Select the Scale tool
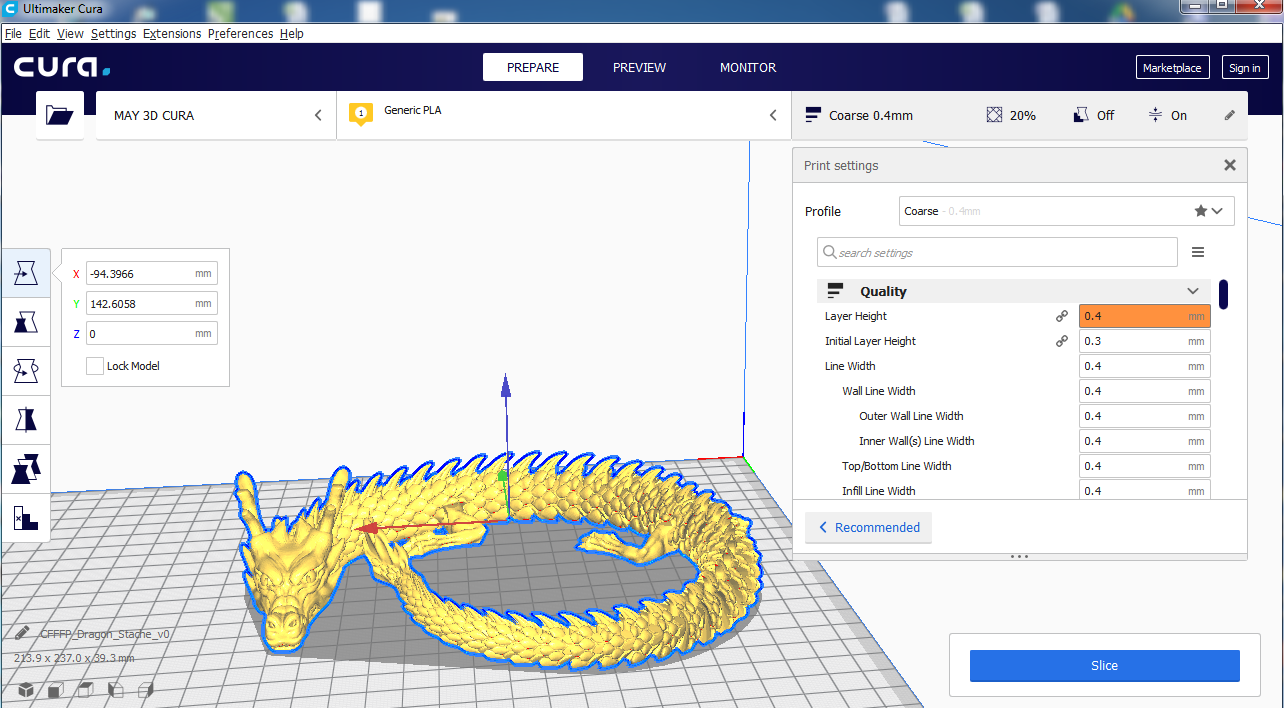 26,321
